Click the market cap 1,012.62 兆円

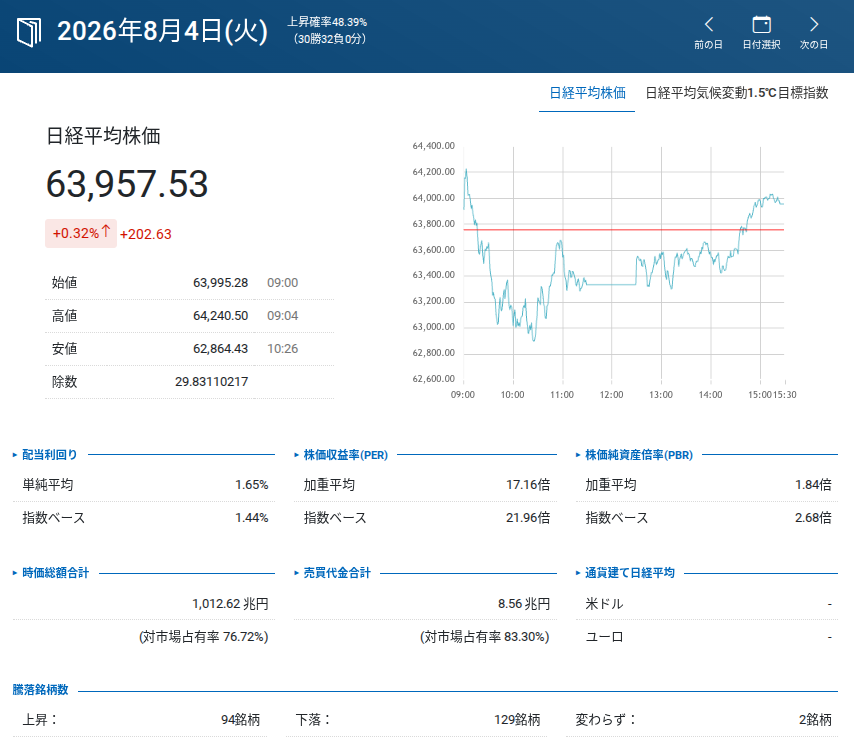pyautogui.click(x=230, y=604)
